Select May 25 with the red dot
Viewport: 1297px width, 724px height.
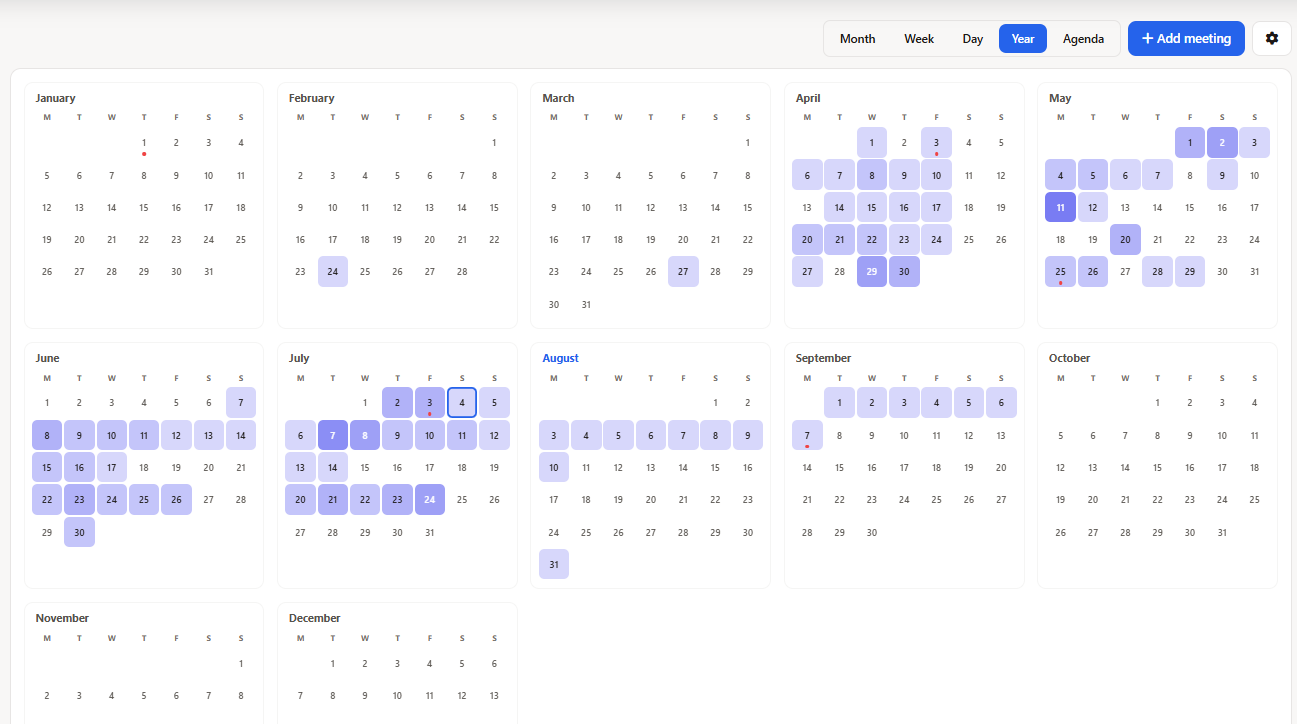pos(1060,272)
